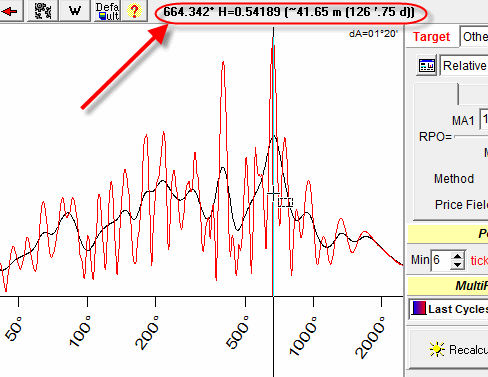The width and height of the screenshot is (488, 377).
Task: Open the options gears icon in toolbar
Action: (x=43, y=11)
